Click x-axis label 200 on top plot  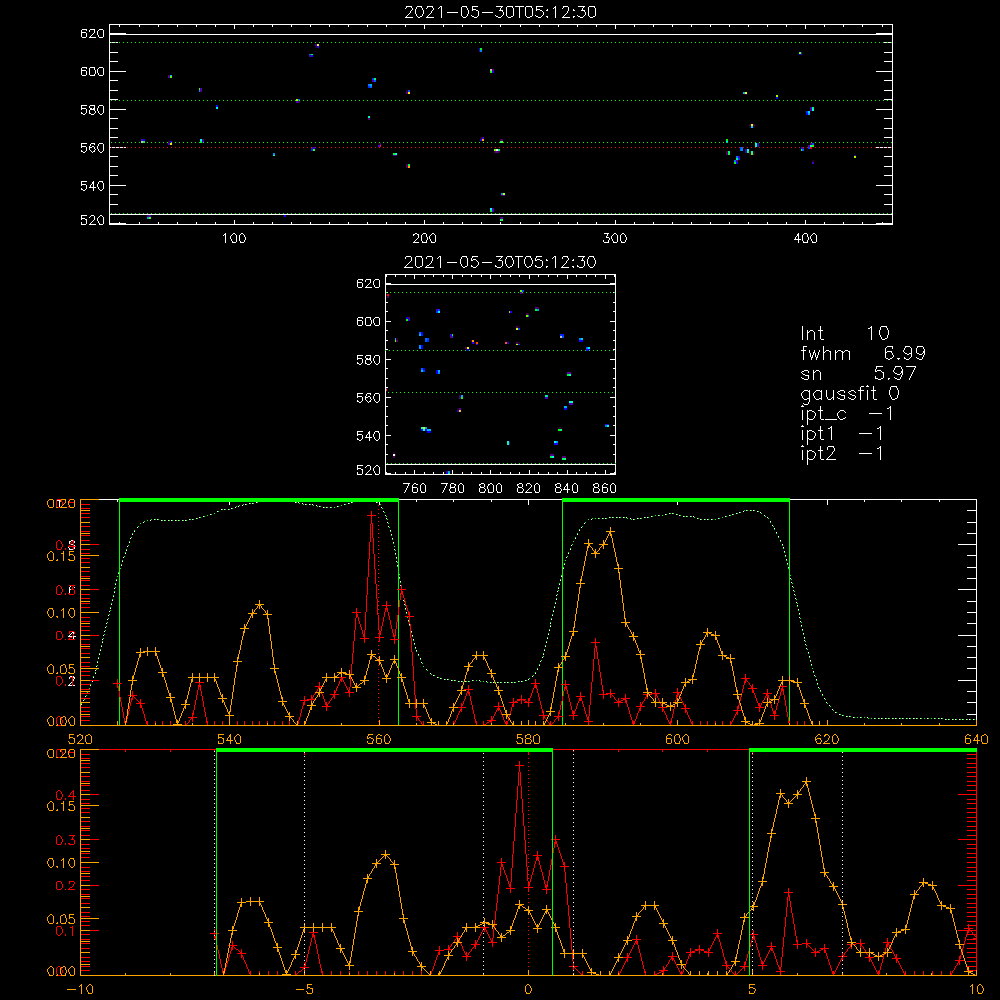[424, 239]
